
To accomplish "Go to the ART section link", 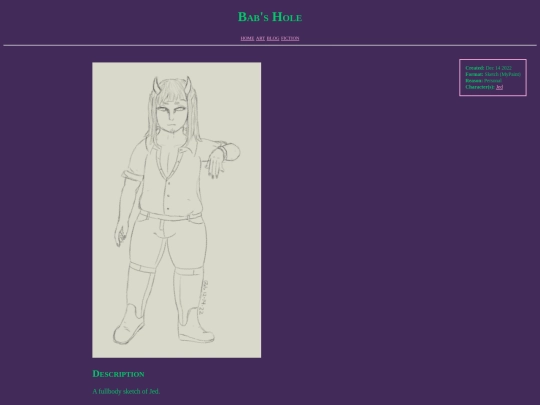I will (260, 38).
